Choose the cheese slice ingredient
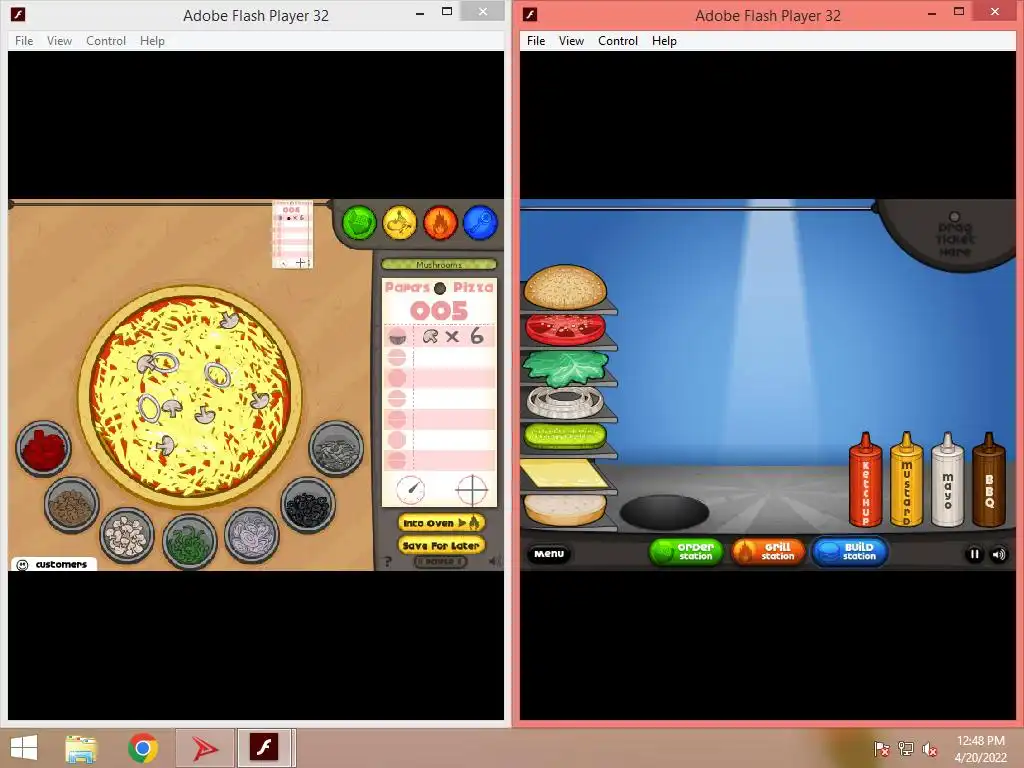This screenshot has width=1024, height=768. tap(563, 473)
